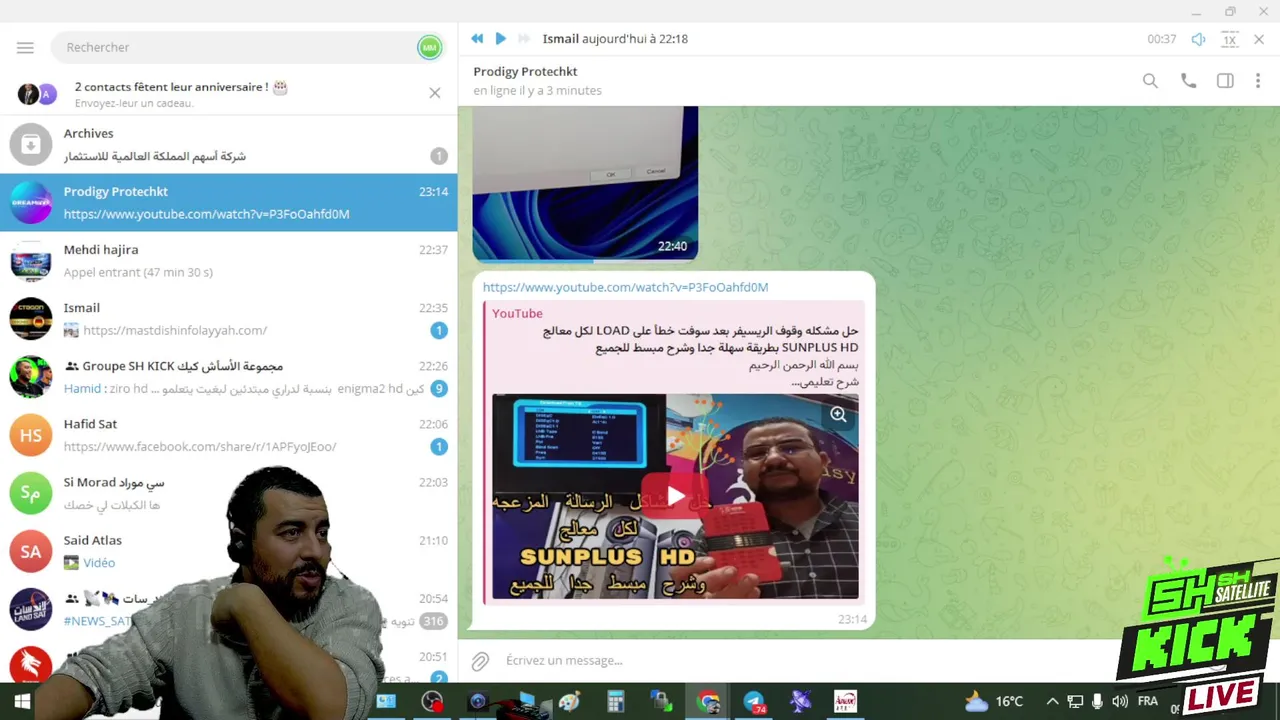The height and width of the screenshot is (720, 1280).
Task: Open Paint from the taskbar
Action: click(570, 702)
